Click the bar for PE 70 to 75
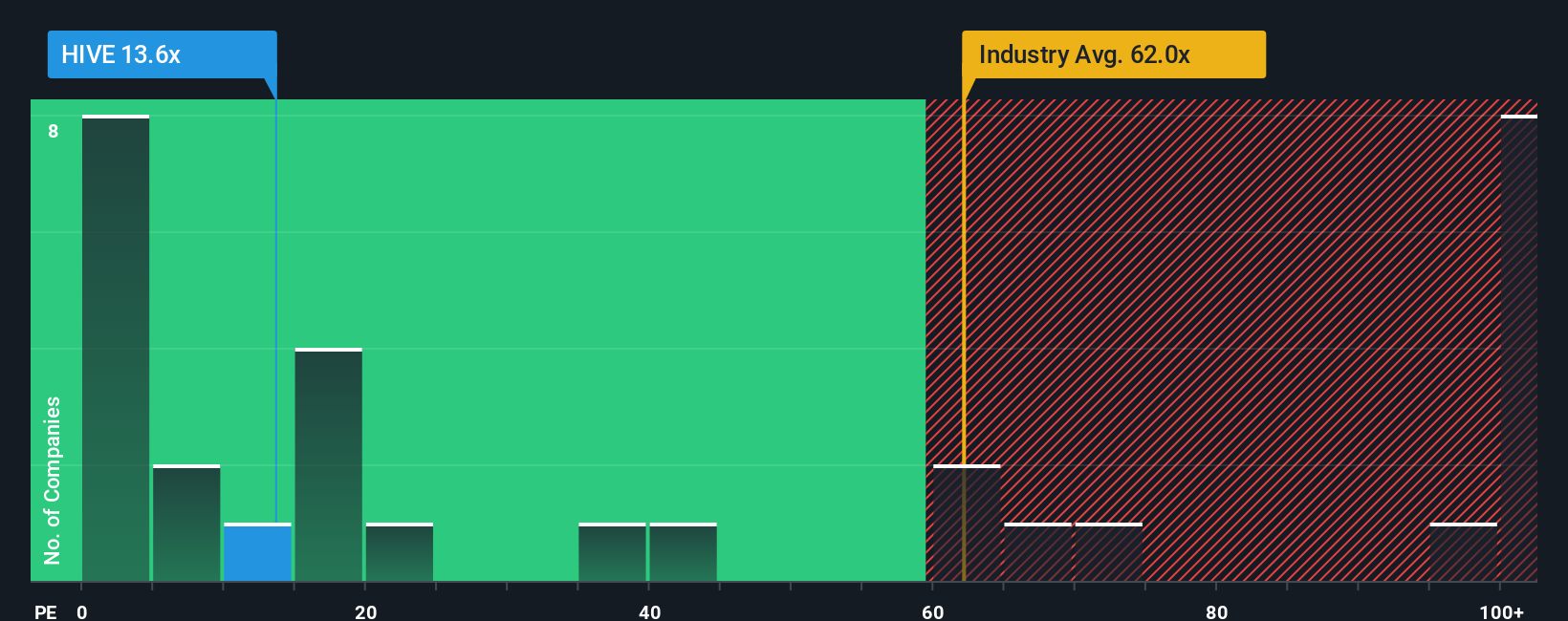The width and height of the screenshot is (1568, 621). (1109, 552)
